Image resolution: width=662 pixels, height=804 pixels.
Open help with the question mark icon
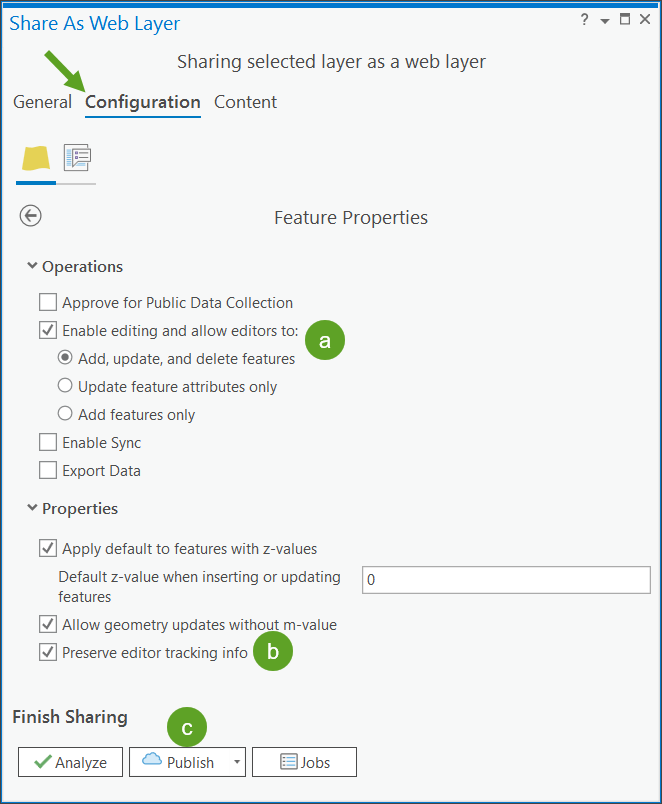pos(584,19)
